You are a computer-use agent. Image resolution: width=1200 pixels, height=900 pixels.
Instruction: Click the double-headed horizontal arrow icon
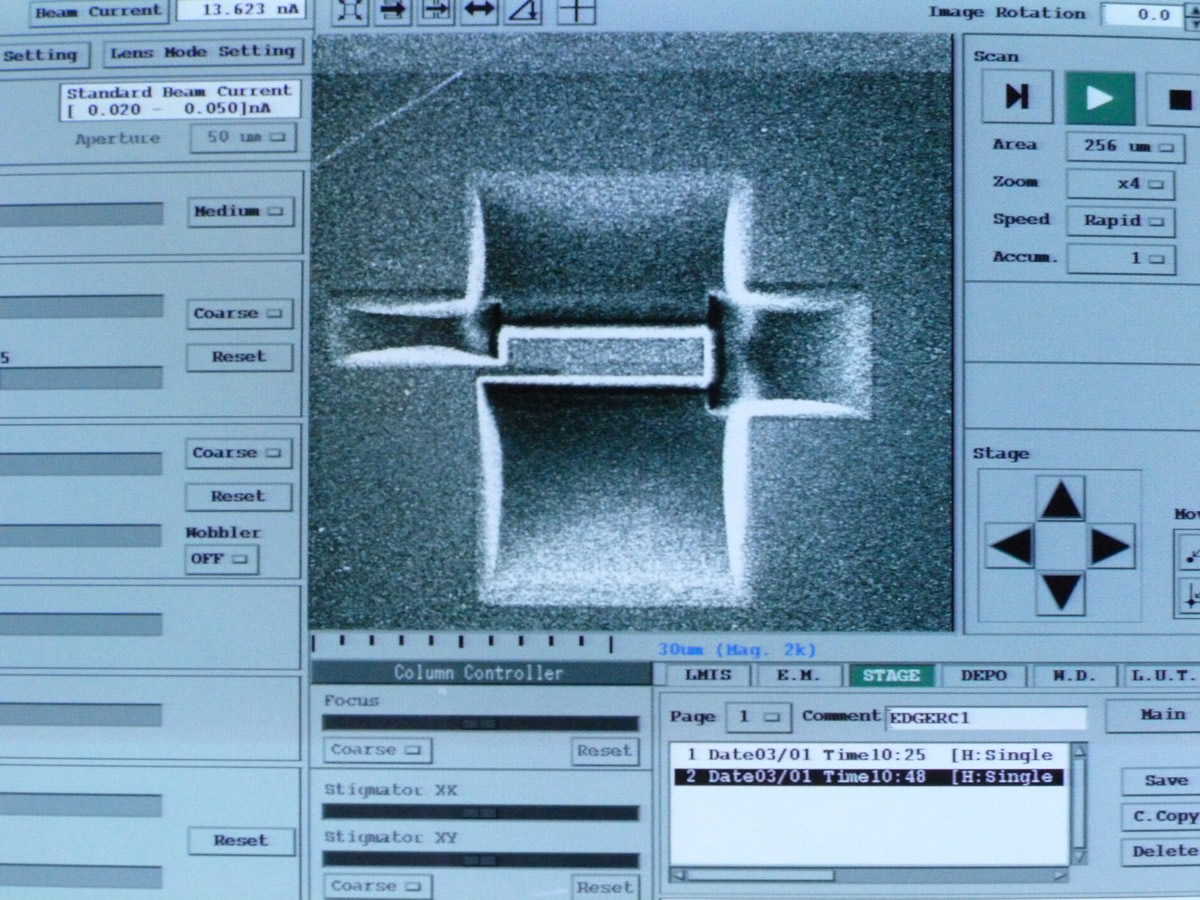(480, 10)
